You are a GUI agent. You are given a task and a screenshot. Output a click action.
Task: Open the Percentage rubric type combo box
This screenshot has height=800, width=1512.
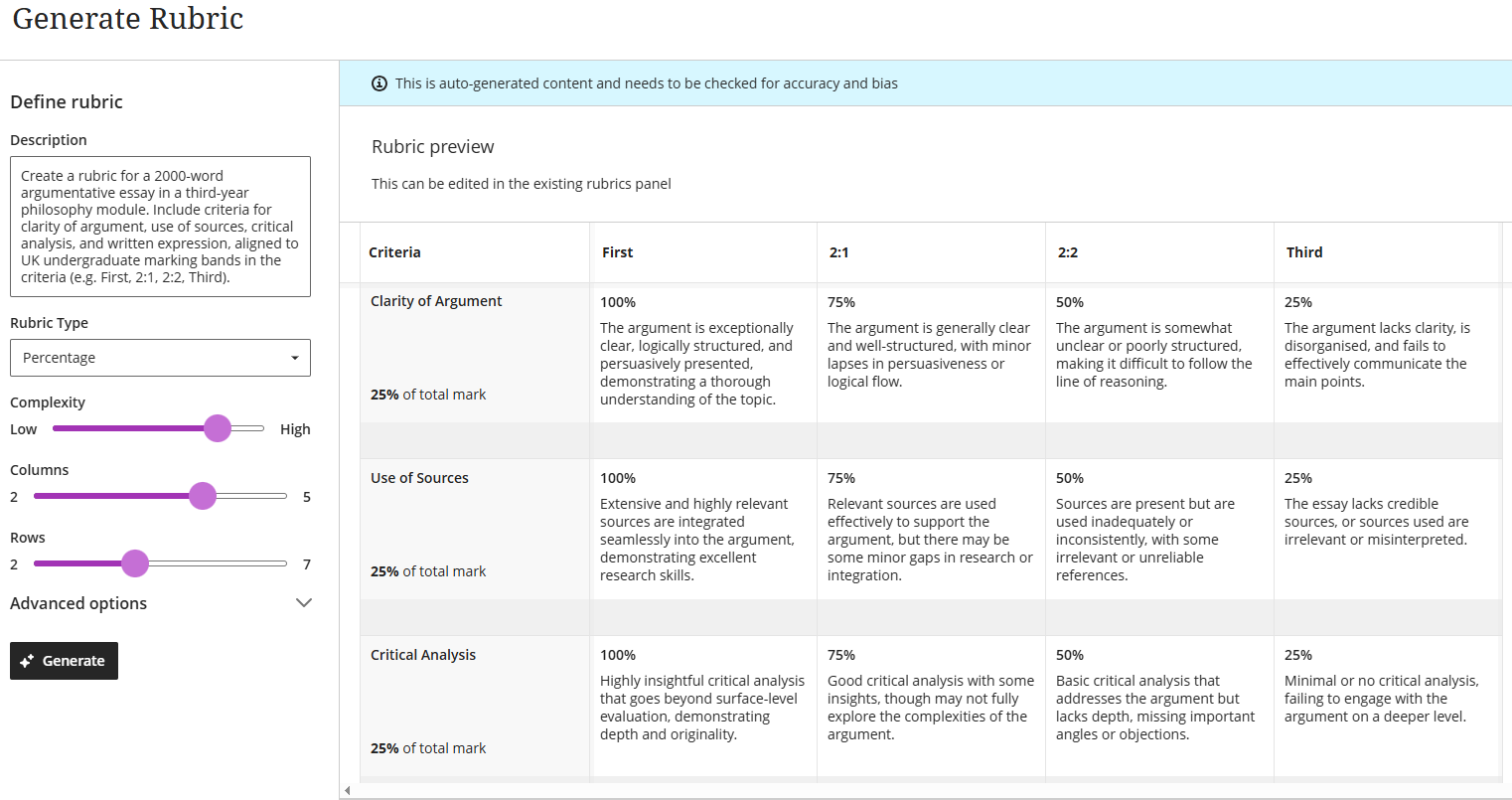[x=159, y=358]
